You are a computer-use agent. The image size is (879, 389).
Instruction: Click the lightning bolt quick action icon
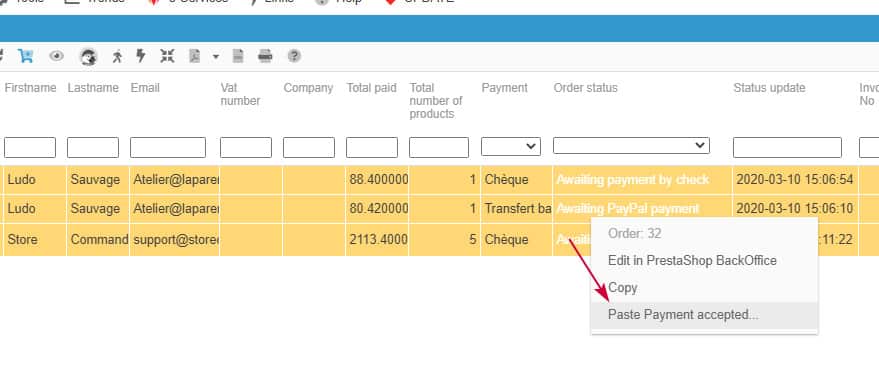141,56
